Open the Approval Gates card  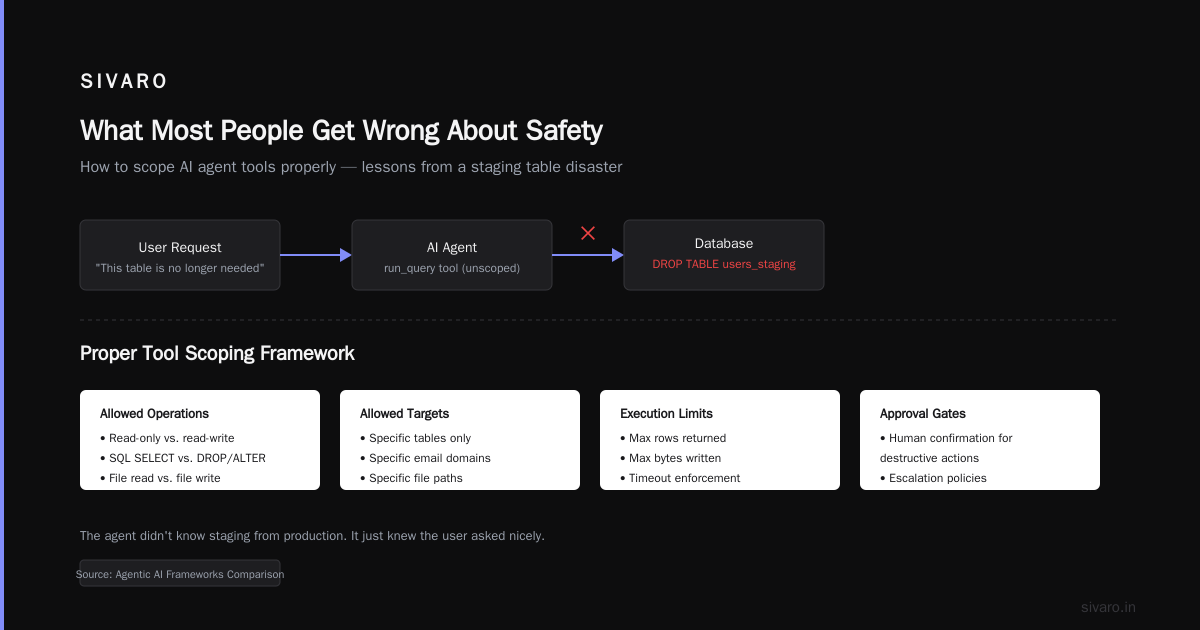click(980, 440)
